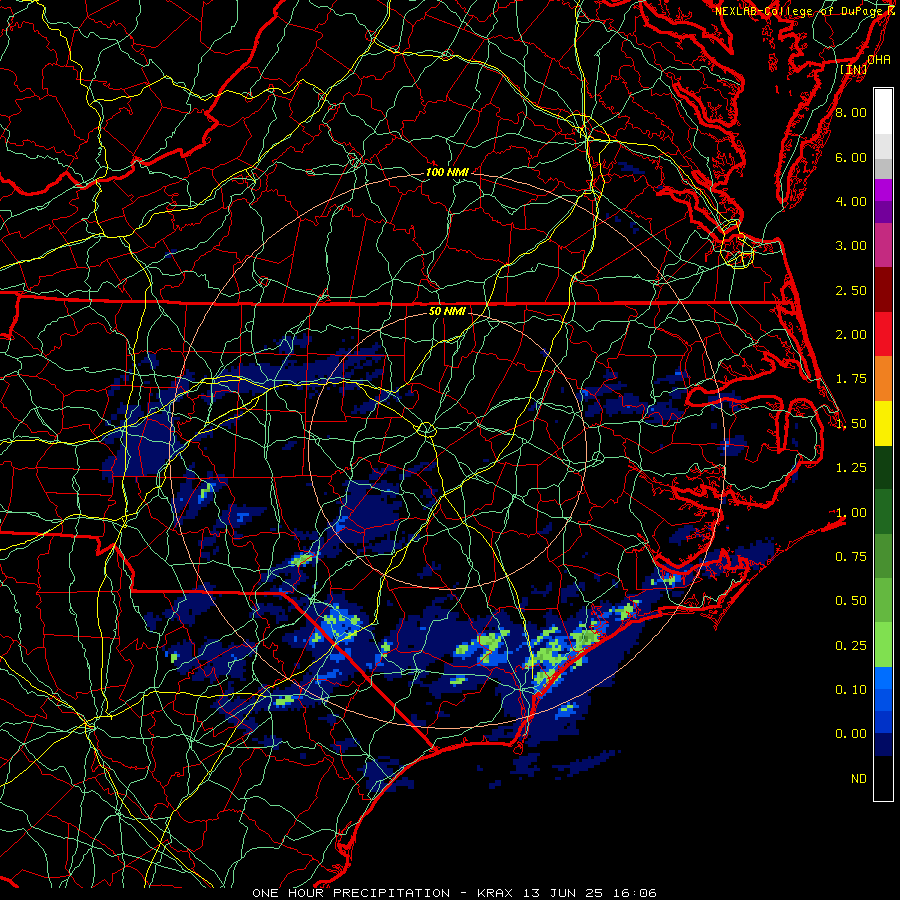Select the 0.10 scale label
Viewport: 900px width, 900px height.
click(851, 690)
